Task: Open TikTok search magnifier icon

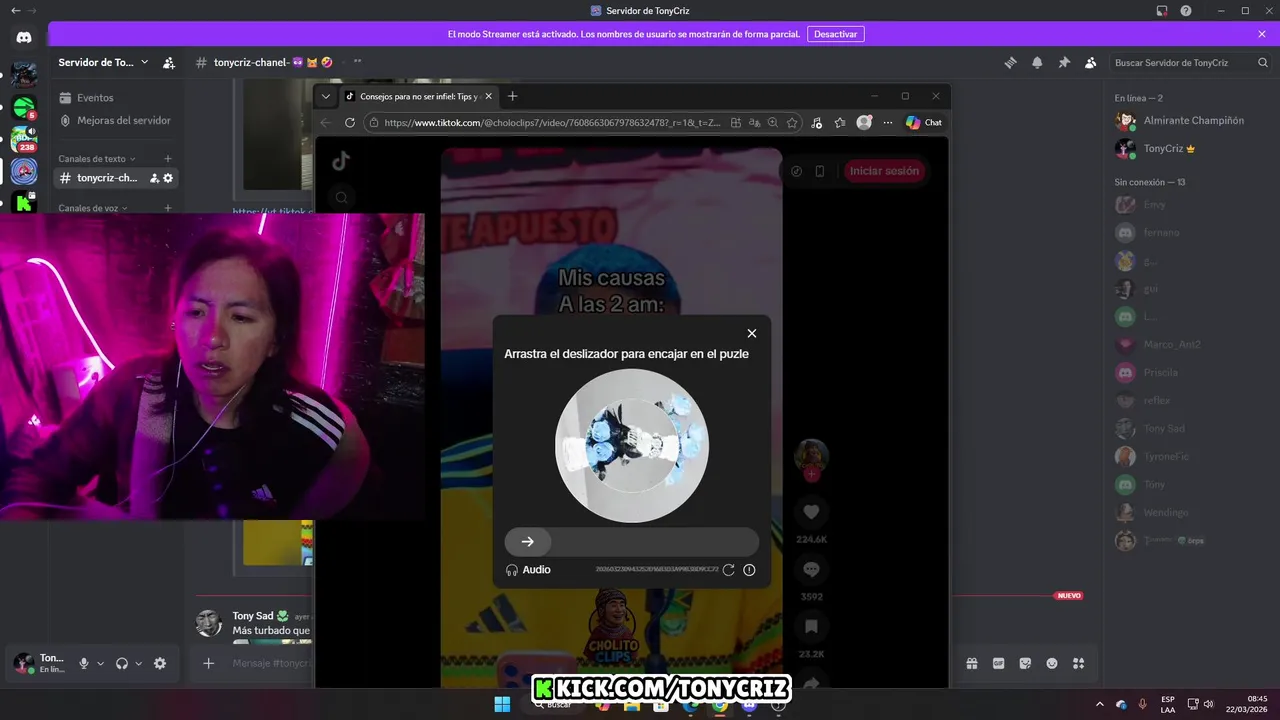Action: click(341, 198)
